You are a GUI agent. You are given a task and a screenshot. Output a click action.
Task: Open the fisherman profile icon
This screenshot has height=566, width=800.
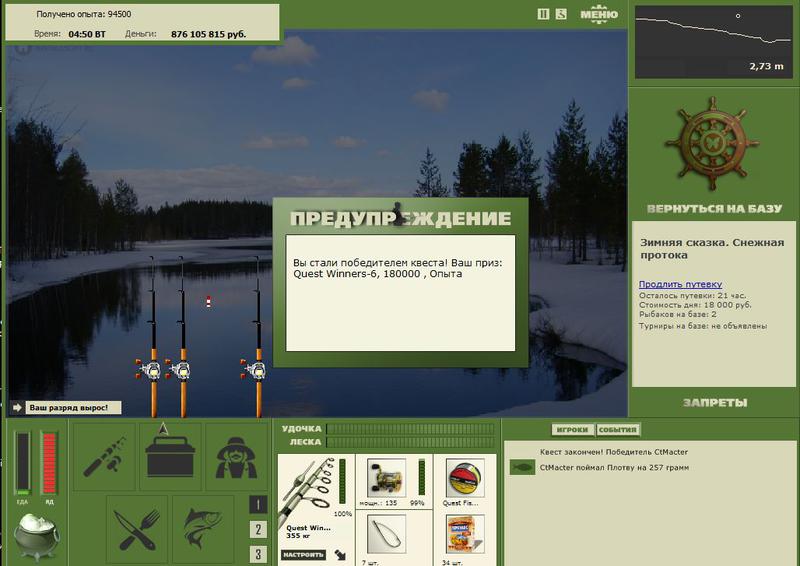pos(236,456)
